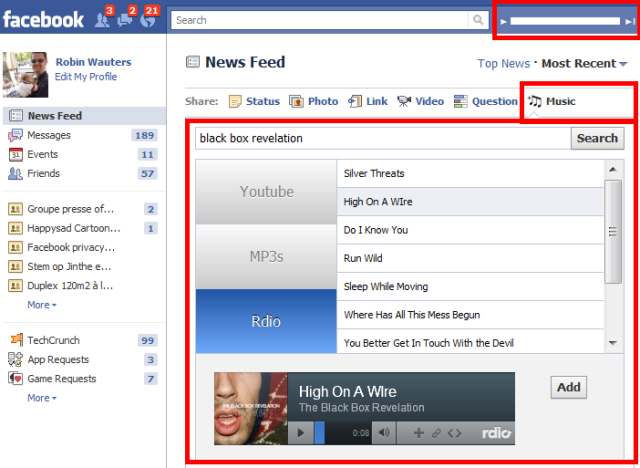
Task: Share a Photo
Action: tap(313, 101)
